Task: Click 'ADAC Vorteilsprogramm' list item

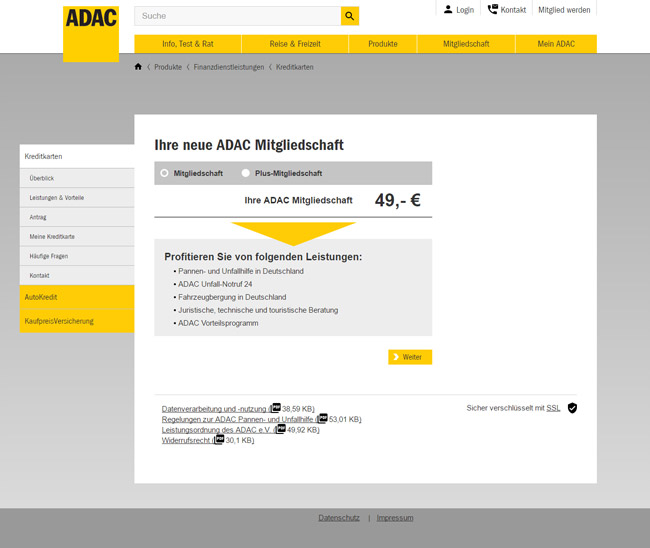Action: coord(218,323)
